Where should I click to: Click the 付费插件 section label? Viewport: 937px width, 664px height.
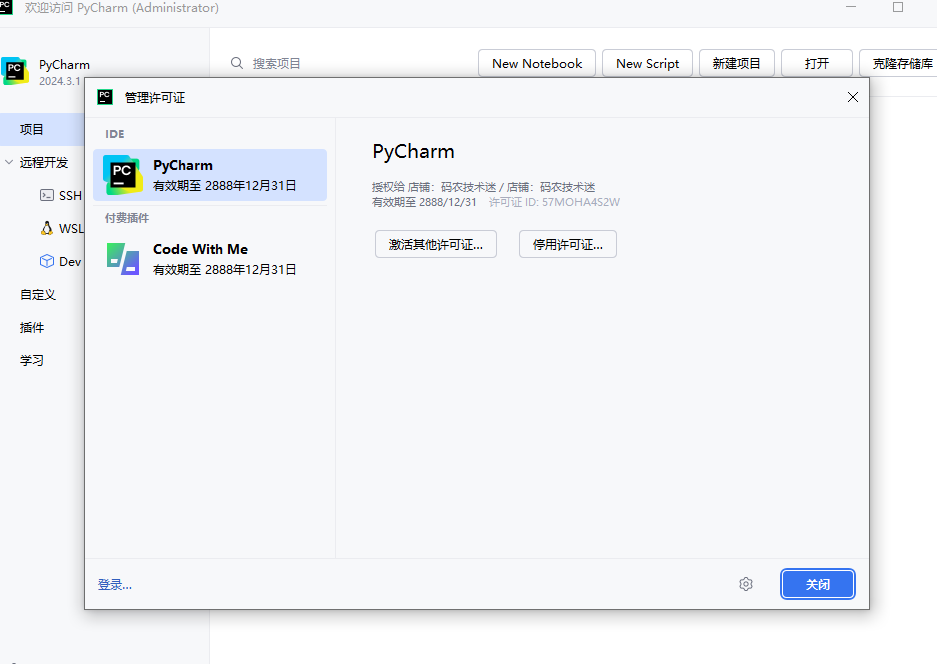click(x=127, y=218)
